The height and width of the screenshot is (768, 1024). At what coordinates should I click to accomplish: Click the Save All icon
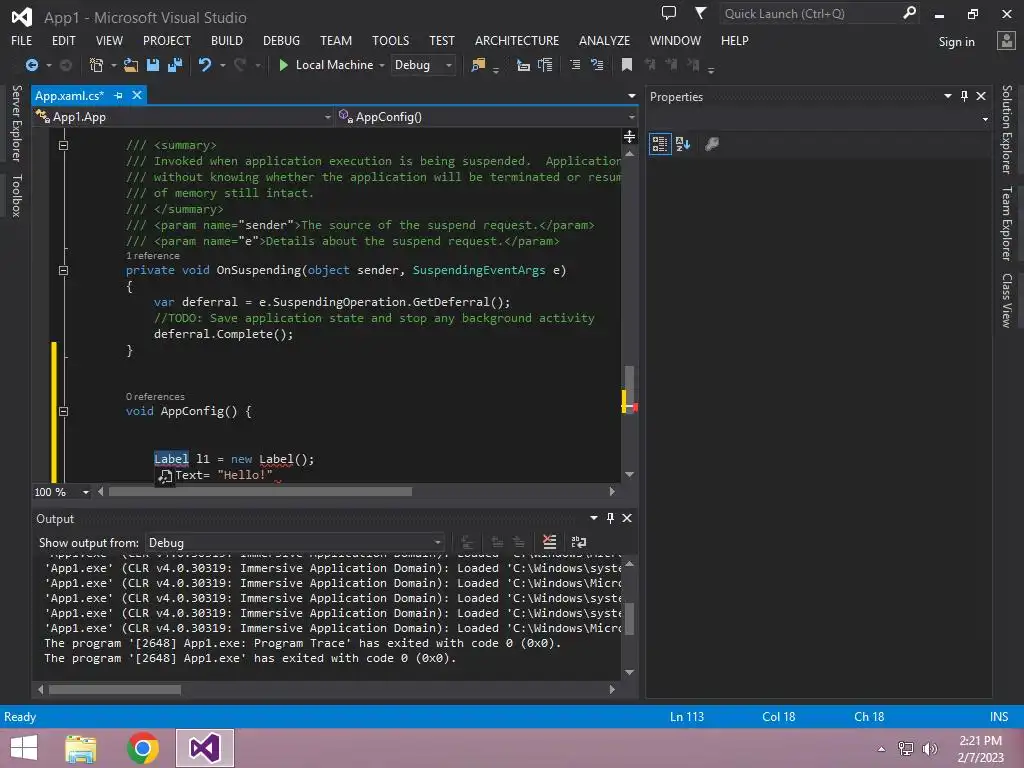175,65
